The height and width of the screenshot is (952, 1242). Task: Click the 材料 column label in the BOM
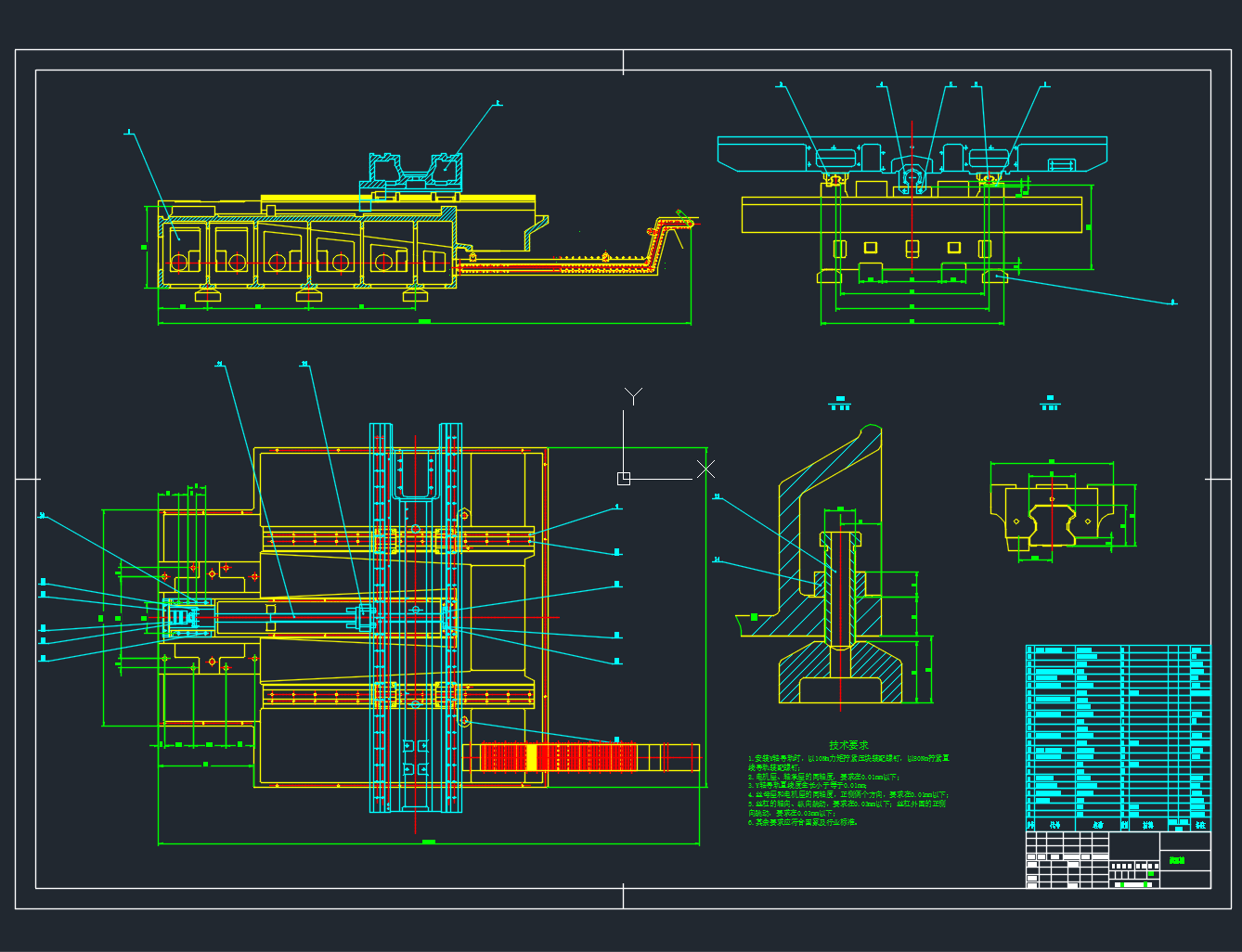tap(1149, 825)
